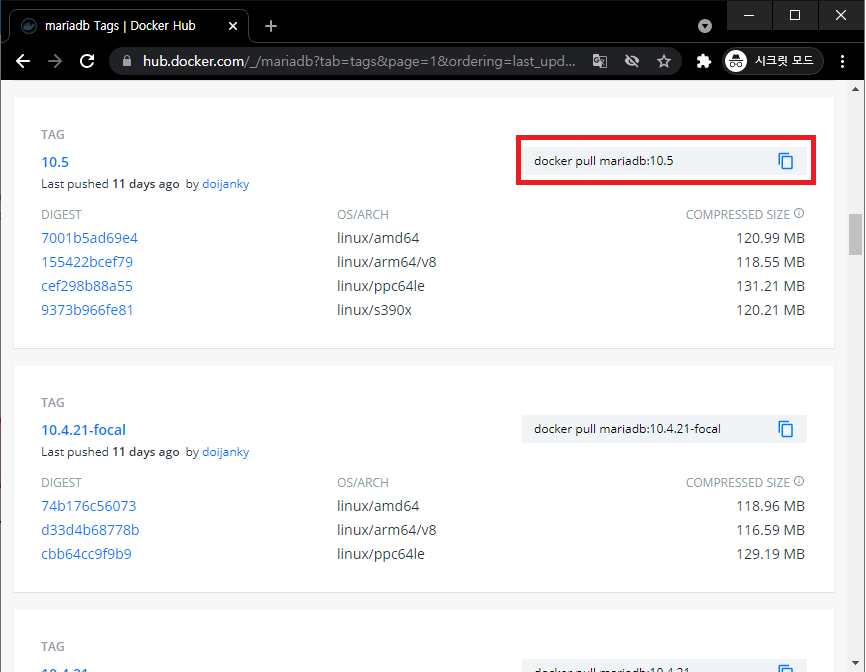This screenshot has height=672, width=866.
Task: Click the browser forward arrow
Action: 55,61
